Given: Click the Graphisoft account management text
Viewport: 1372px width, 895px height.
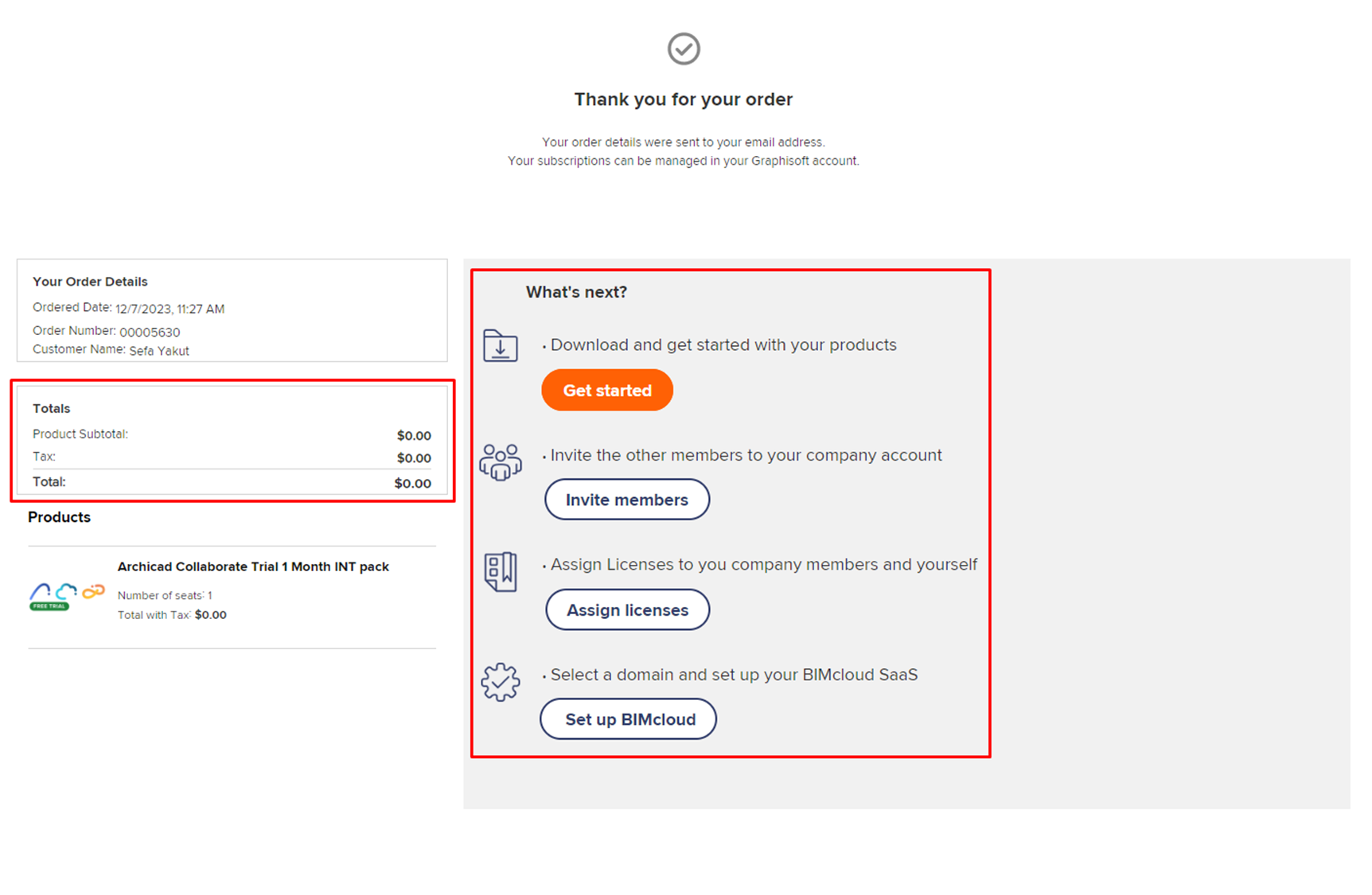Looking at the screenshot, I should (684, 161).
